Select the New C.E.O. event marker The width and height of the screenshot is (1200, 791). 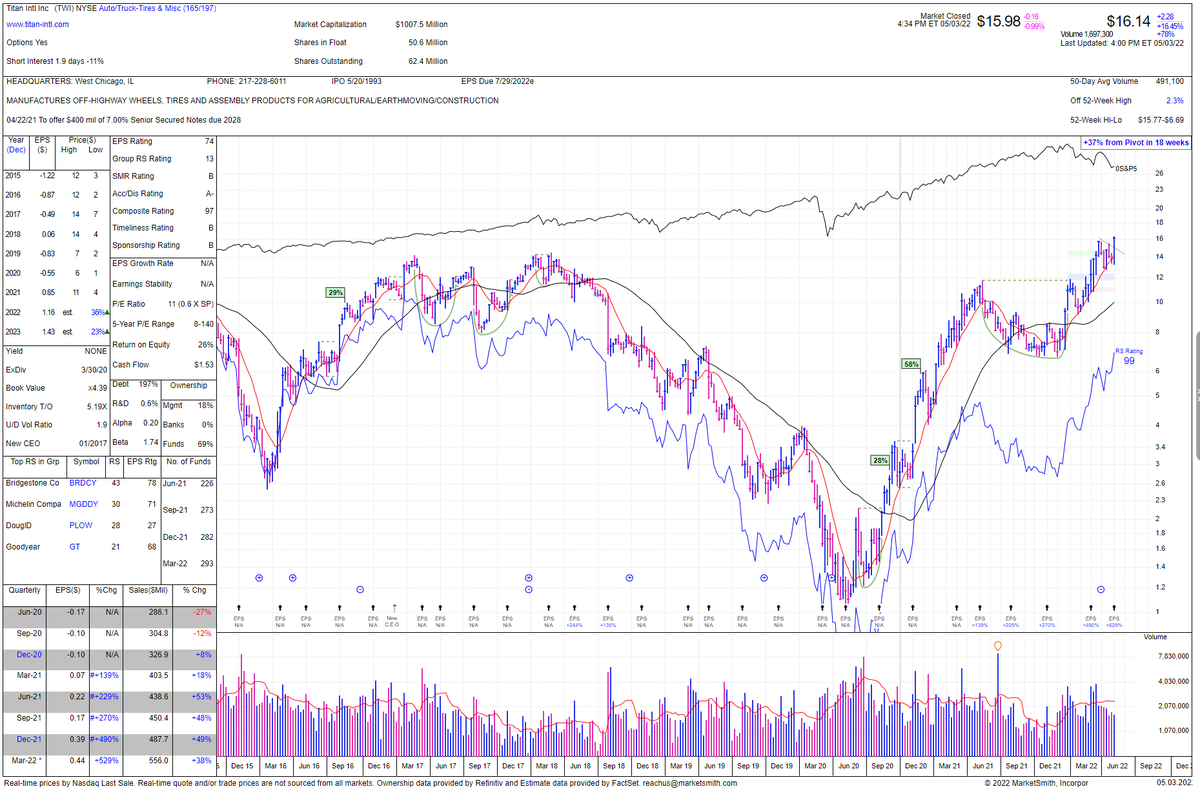[x=393, y=616]
